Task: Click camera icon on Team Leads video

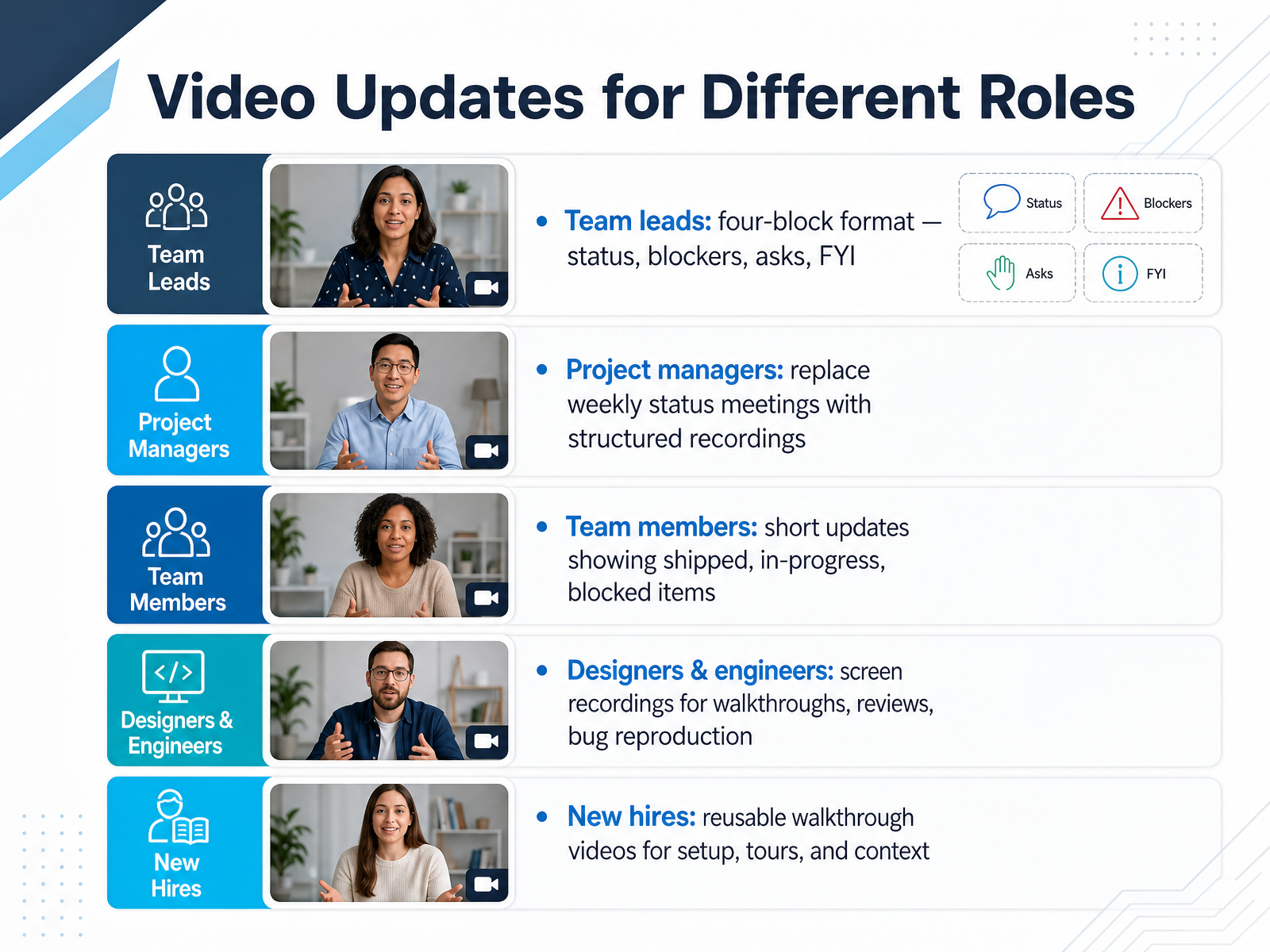Action: [487, 287]
